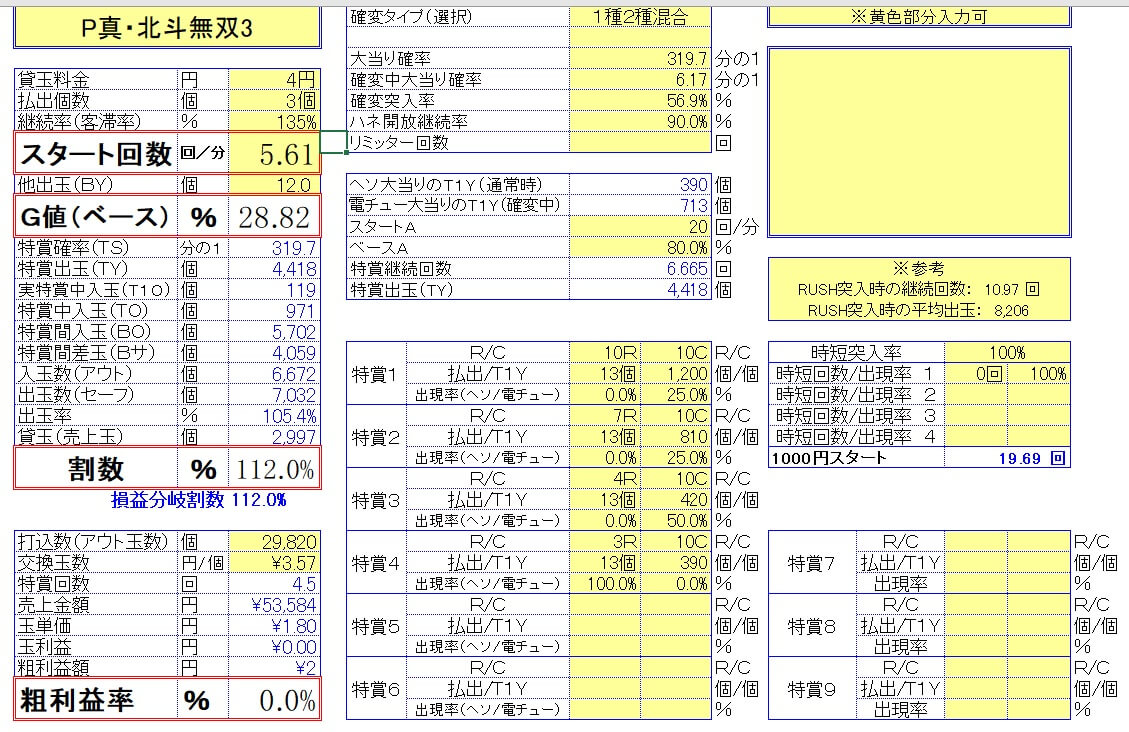Click the 特賞1 round cell 10R
1129x732 pixels.
point(605,353)
